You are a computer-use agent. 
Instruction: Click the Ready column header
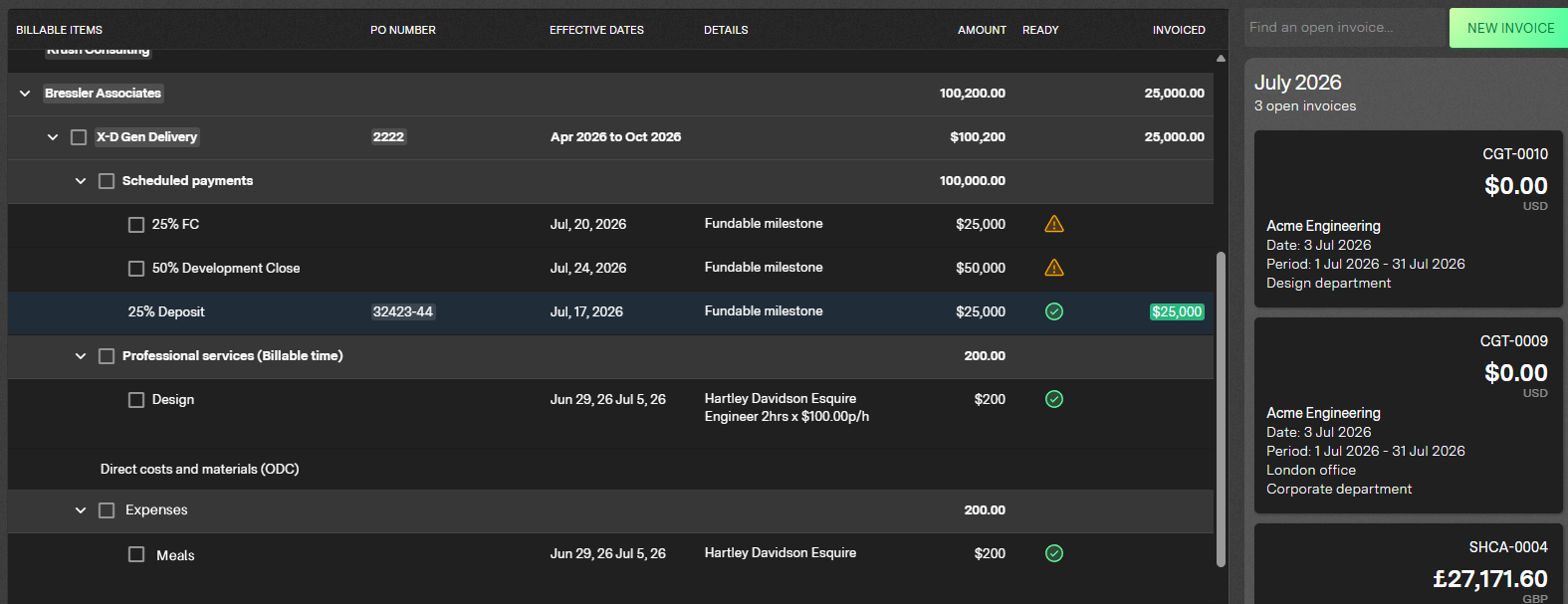(x=1040, y=30)
